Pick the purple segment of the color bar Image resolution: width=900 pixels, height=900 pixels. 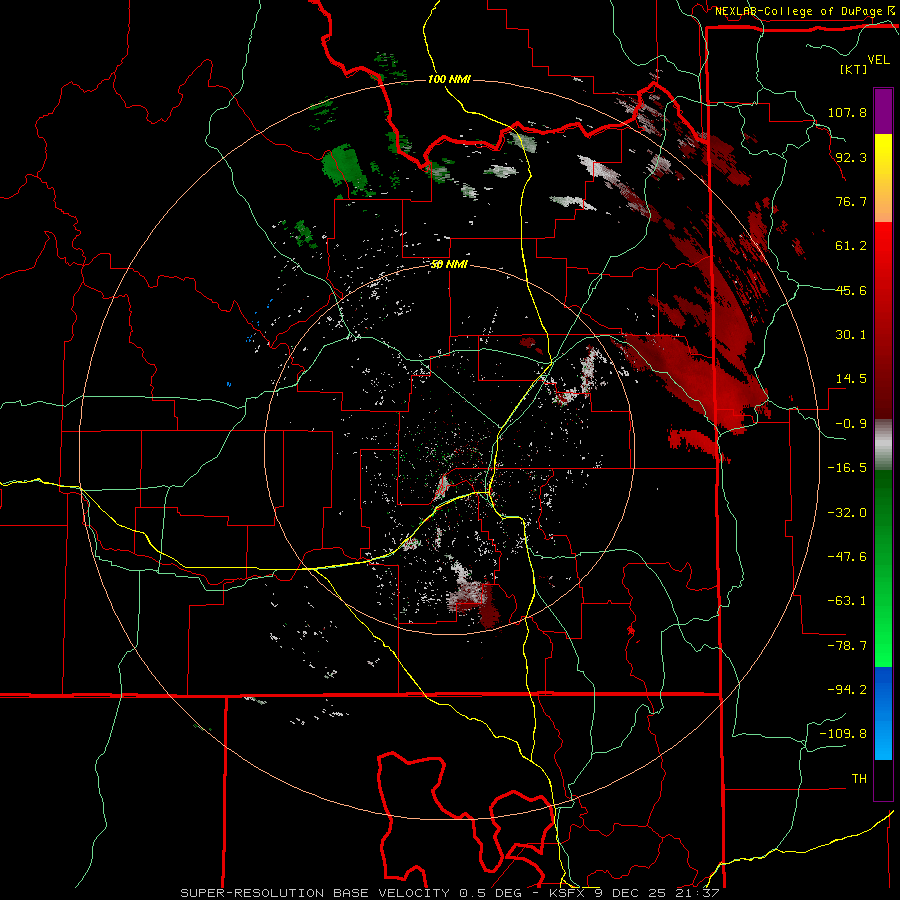tap(883, 111)
